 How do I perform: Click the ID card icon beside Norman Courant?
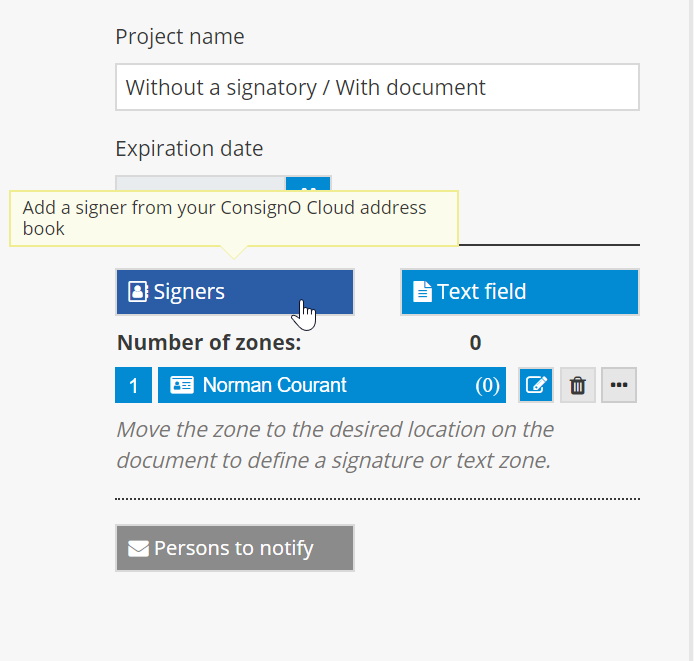182,385
